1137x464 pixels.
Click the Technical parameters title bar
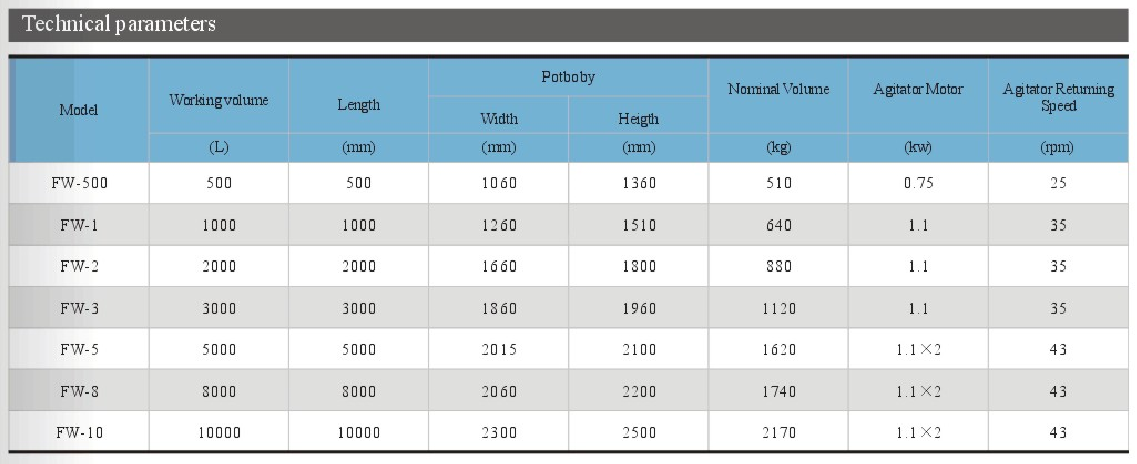coord(568,25)
